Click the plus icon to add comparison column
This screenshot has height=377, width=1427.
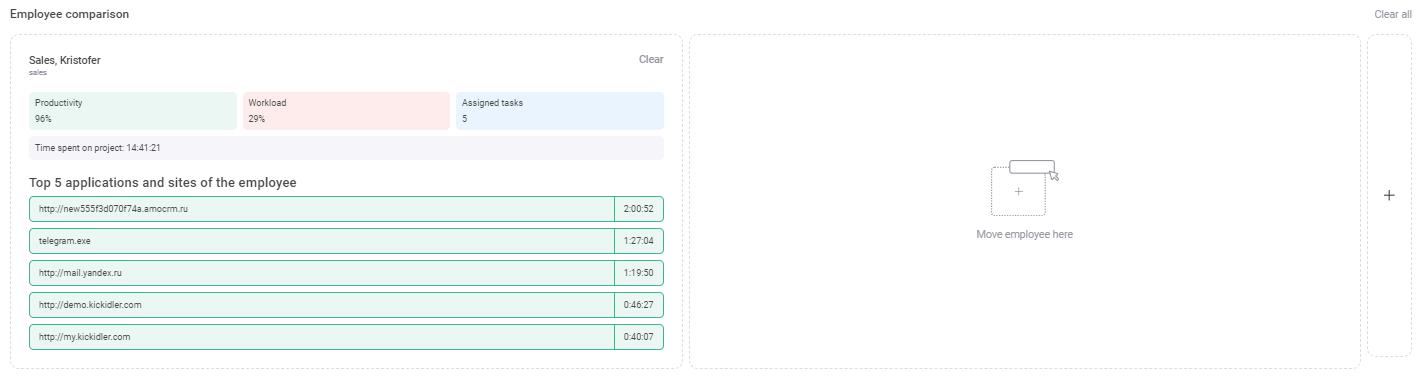point(1389,195)
